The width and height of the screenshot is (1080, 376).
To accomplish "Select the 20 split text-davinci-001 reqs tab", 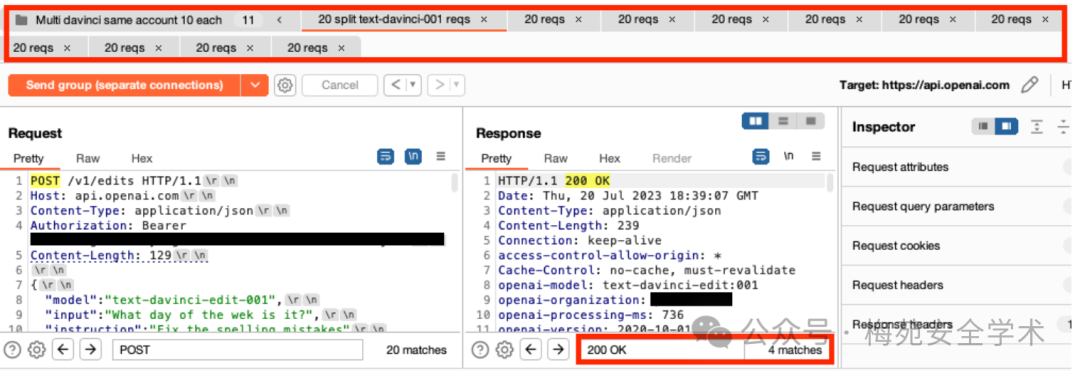I will [393, 19].
